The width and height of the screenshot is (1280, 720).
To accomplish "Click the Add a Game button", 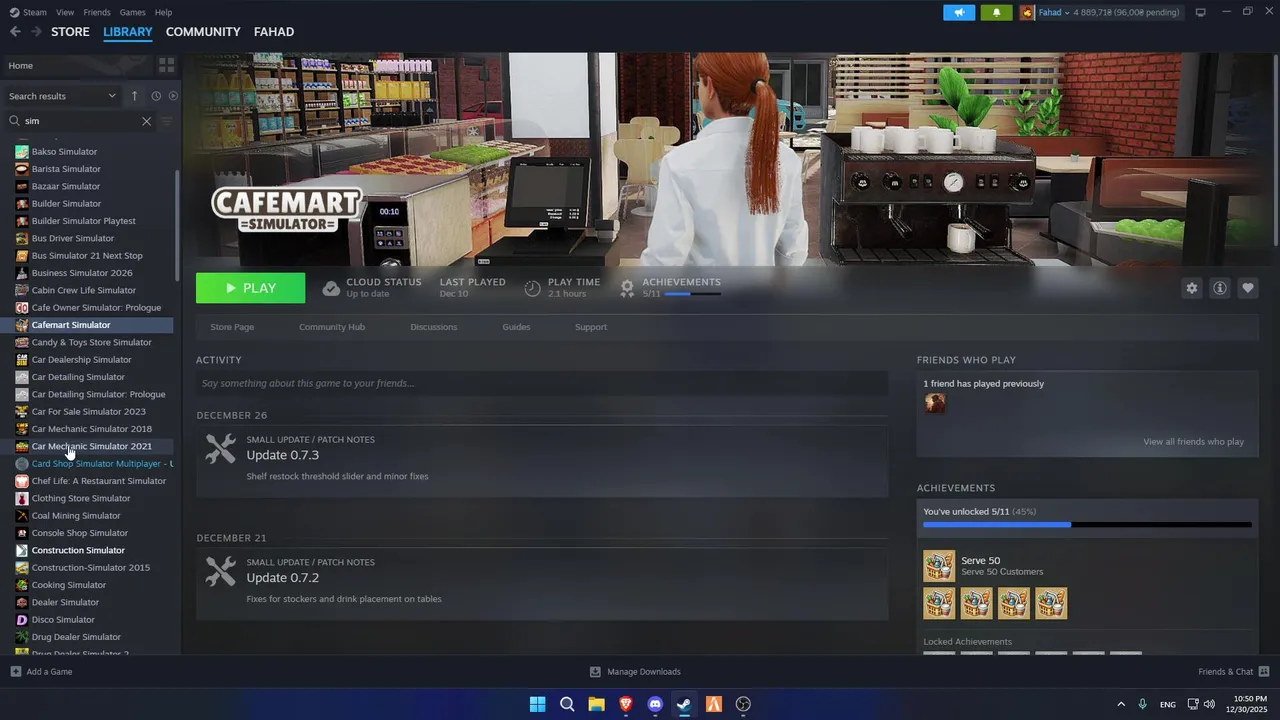I will 41,672.
